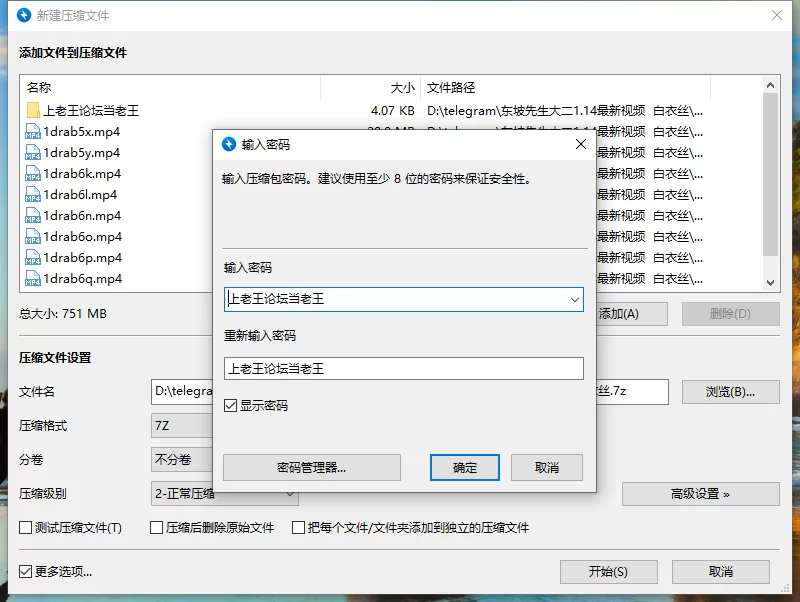Click the 输入密码 dialog title icon
Image resolution: width=800 pixels, height=602 pixels.
coord(228,144)
